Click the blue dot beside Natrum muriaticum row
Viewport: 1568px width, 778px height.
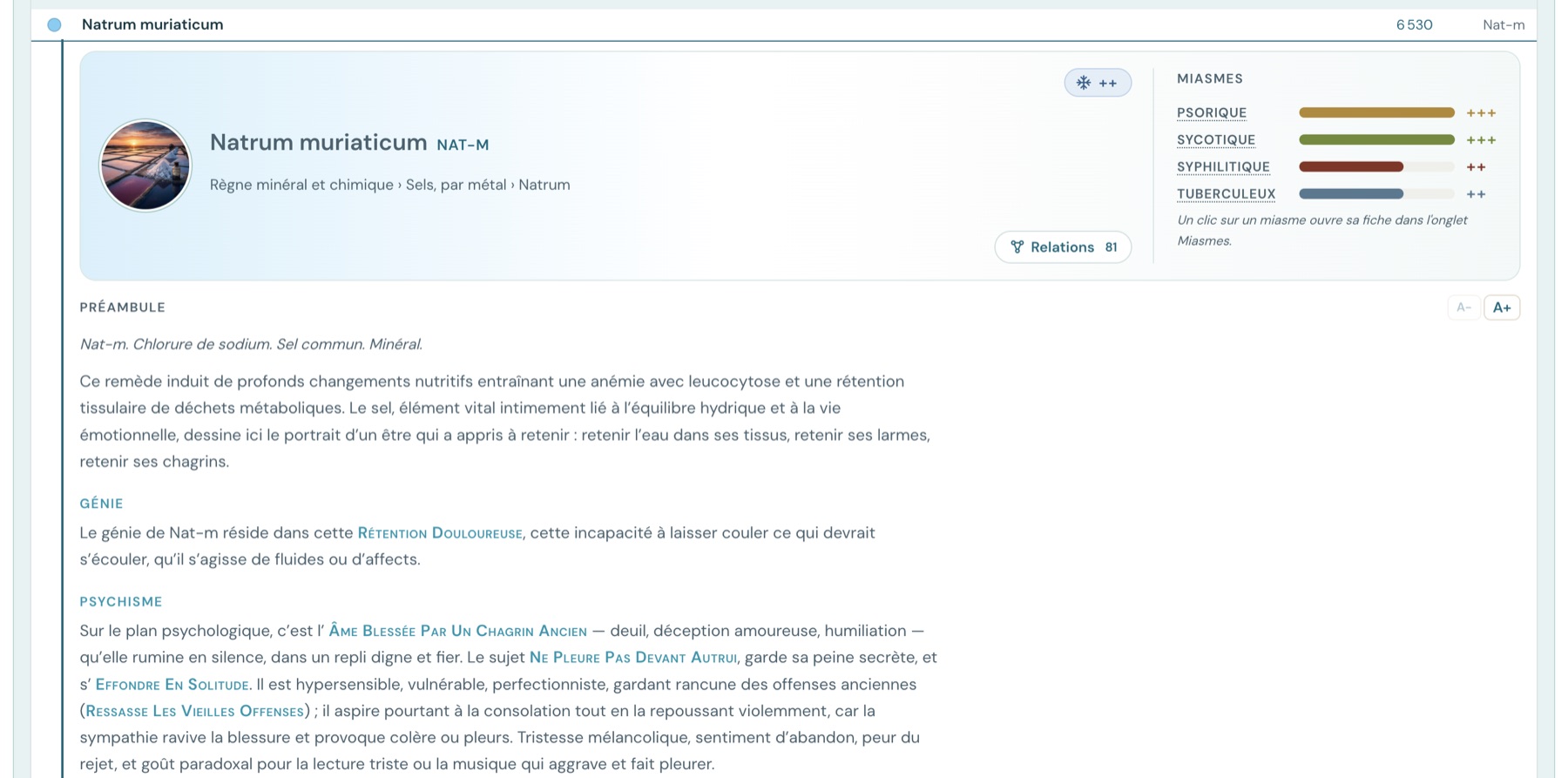pos(54,25)
